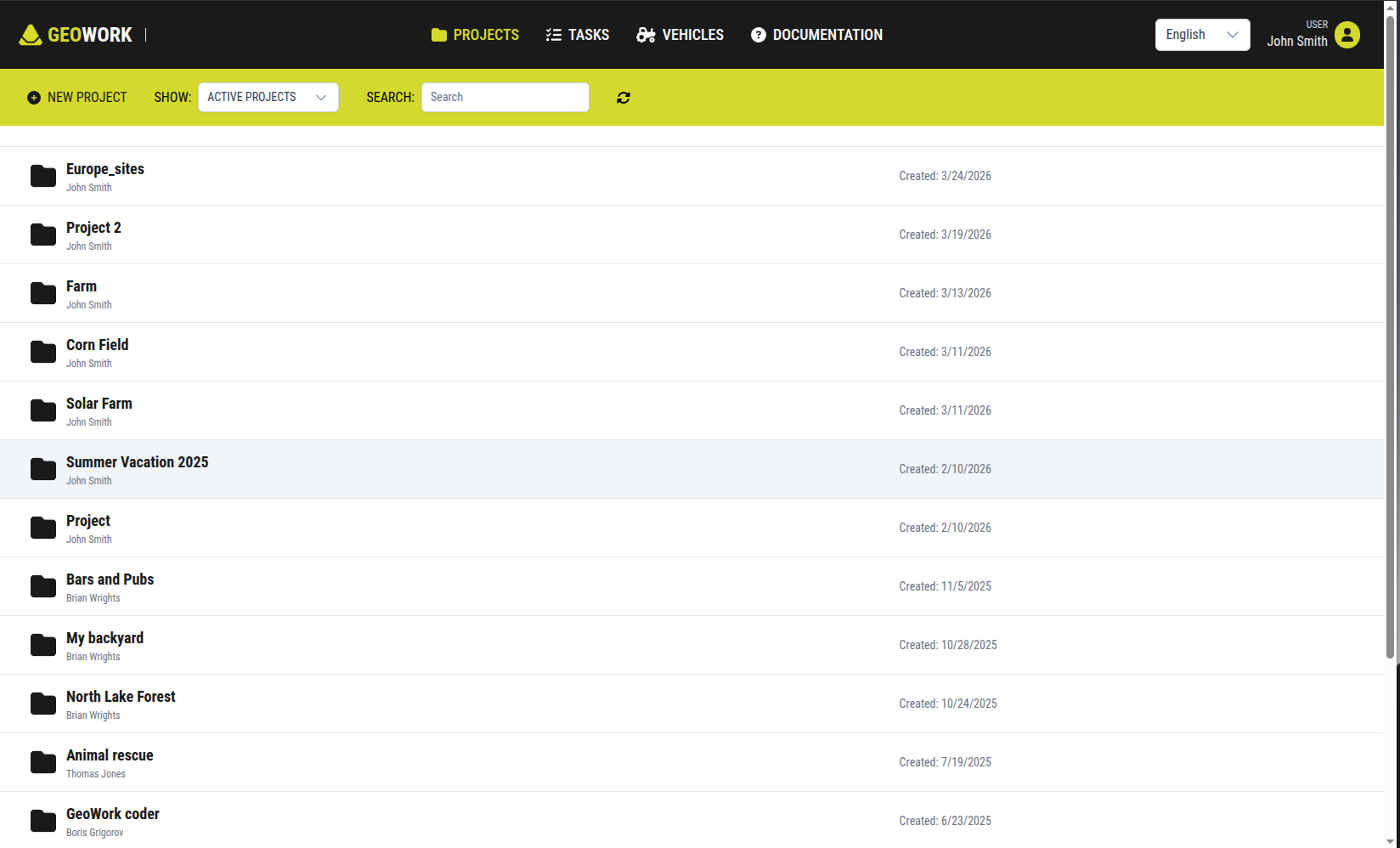This screenshot has width=1400, height=848.
Task: Click the Tasks checklist icon
Action: (554, 35)
